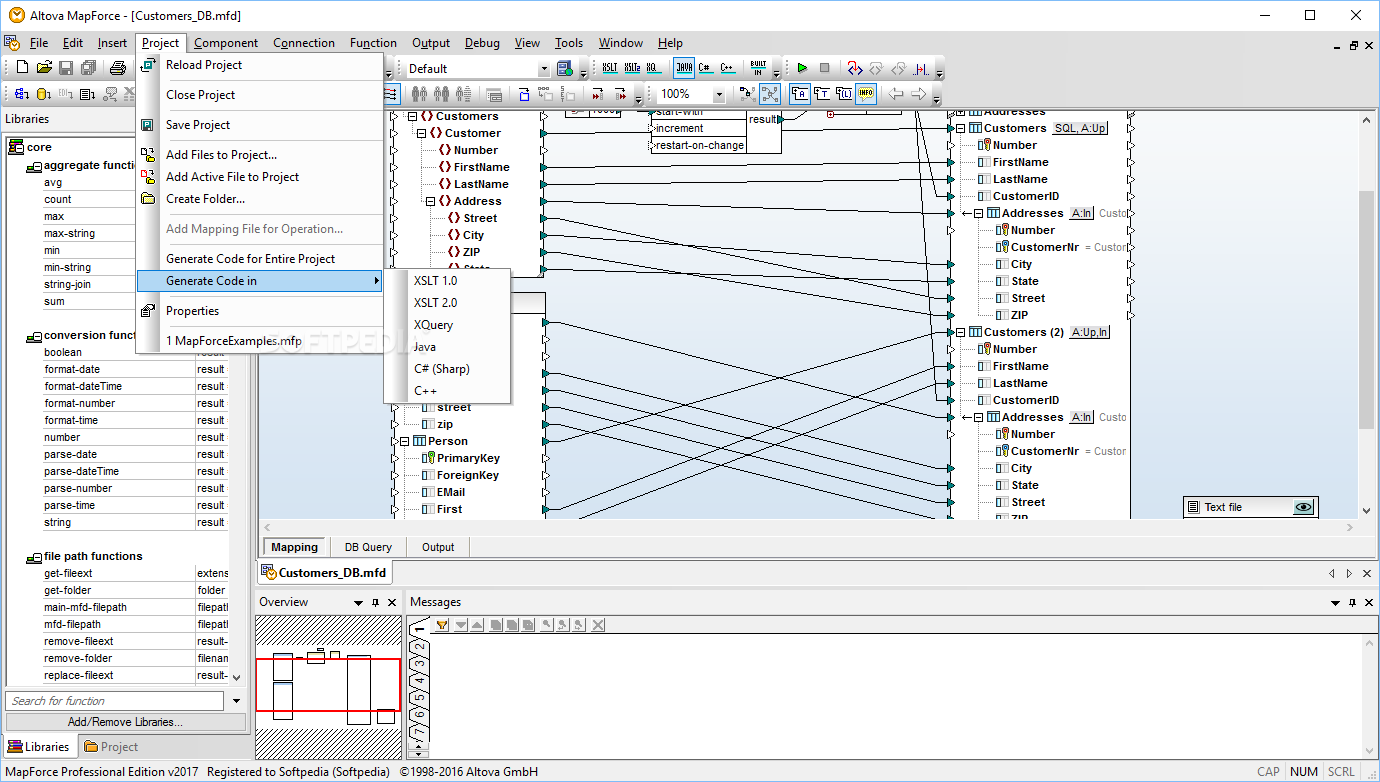Image resolution: width=1380 pixels, height=782 pixels.
Task: Select XSLT output language icon
Action: [x=610, y=68]
